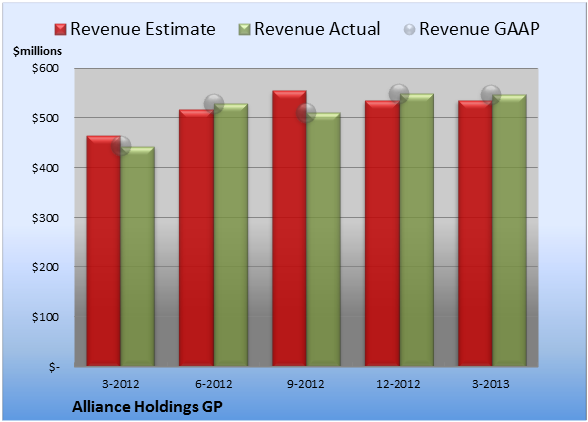
Task: Select the red estimate bar for 3-2012
Action: [104, 251]
